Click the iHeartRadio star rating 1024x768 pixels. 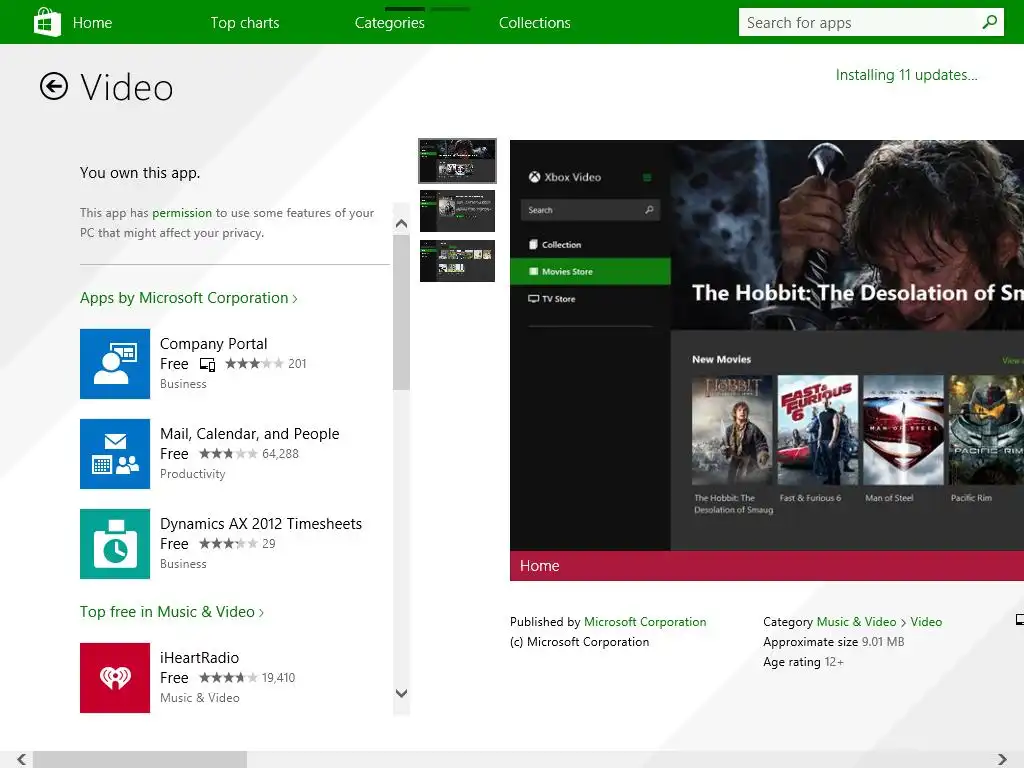point(228,678)
